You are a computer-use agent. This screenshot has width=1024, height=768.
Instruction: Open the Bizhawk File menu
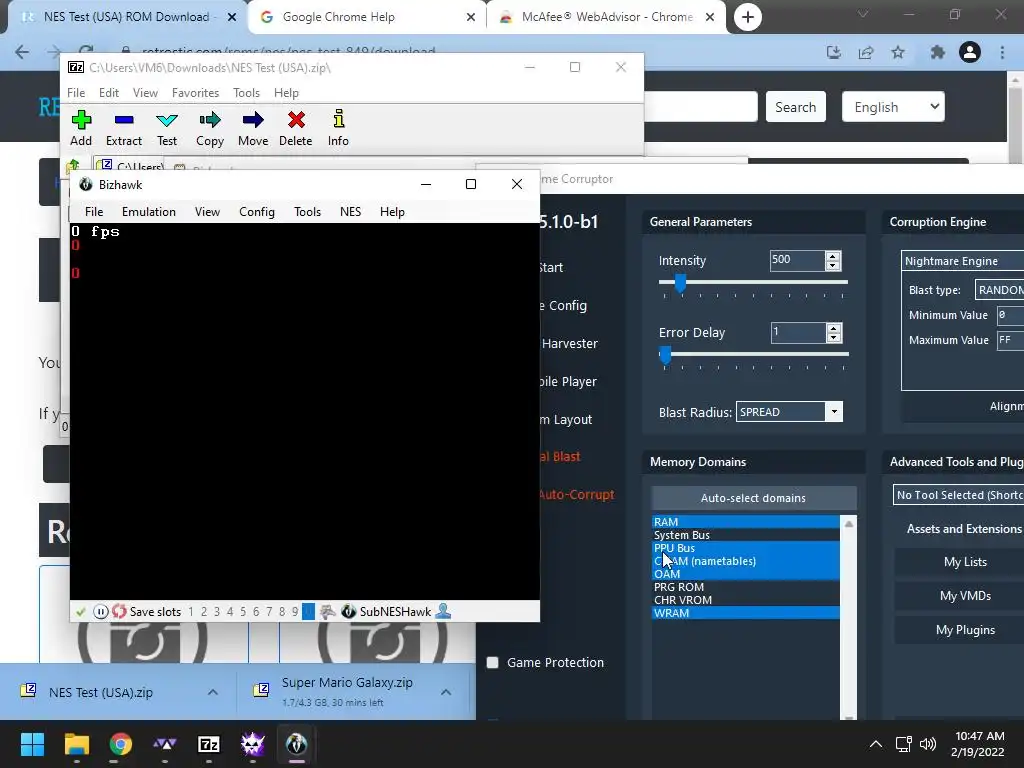click(94, 212)
